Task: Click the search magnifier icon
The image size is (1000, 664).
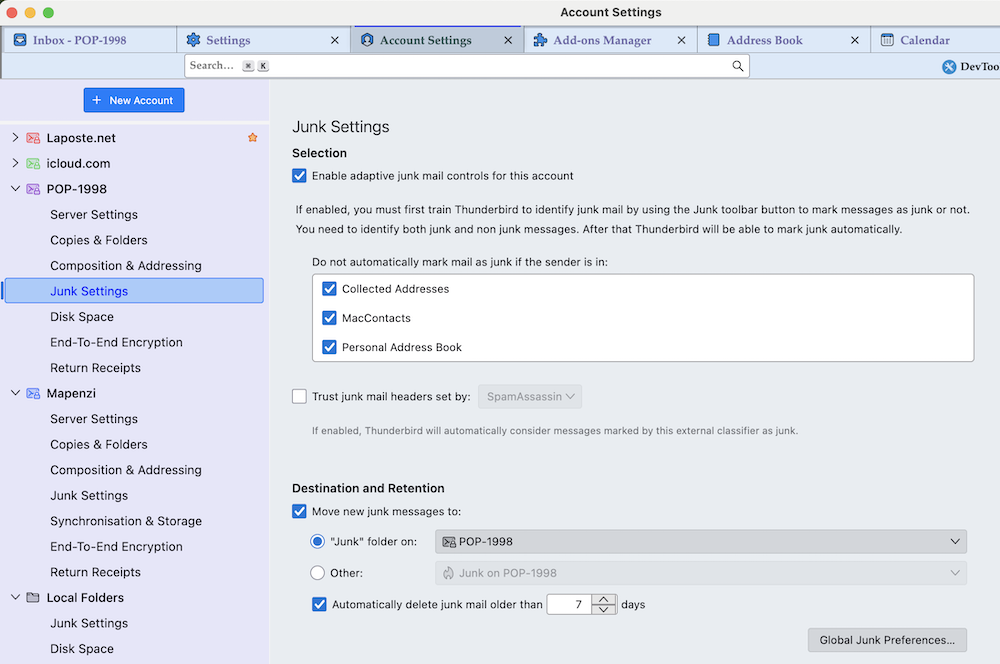Action: pos(738,66)
